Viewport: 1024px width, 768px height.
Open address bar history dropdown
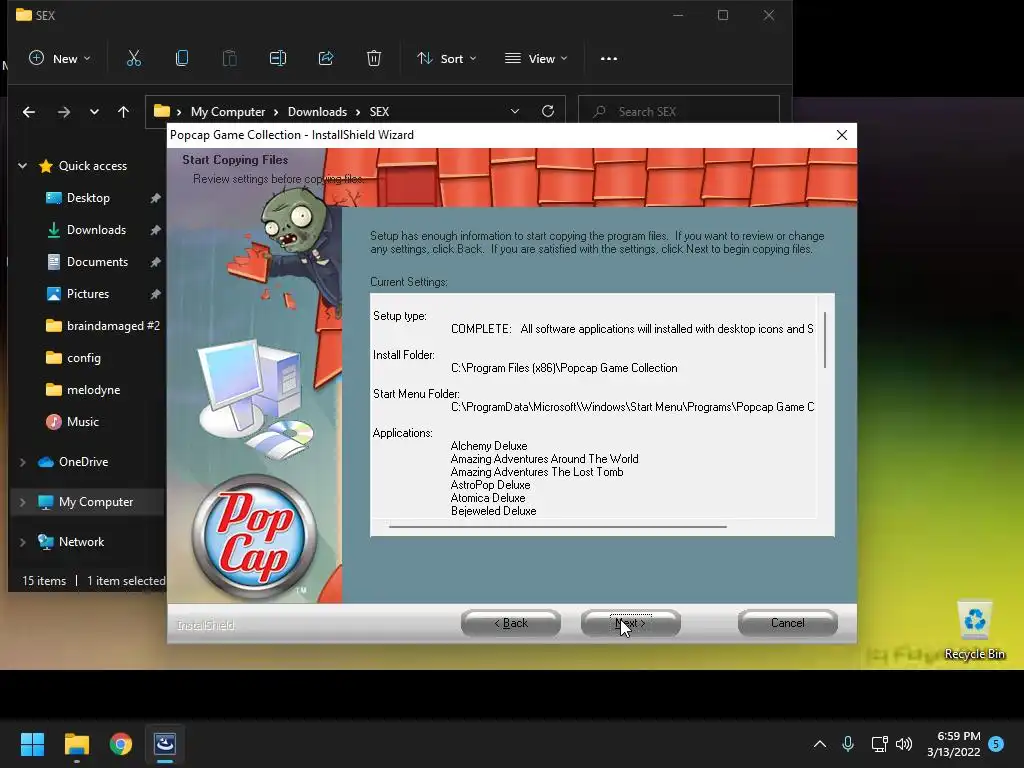pyautogui.click(x=515, y=111)
